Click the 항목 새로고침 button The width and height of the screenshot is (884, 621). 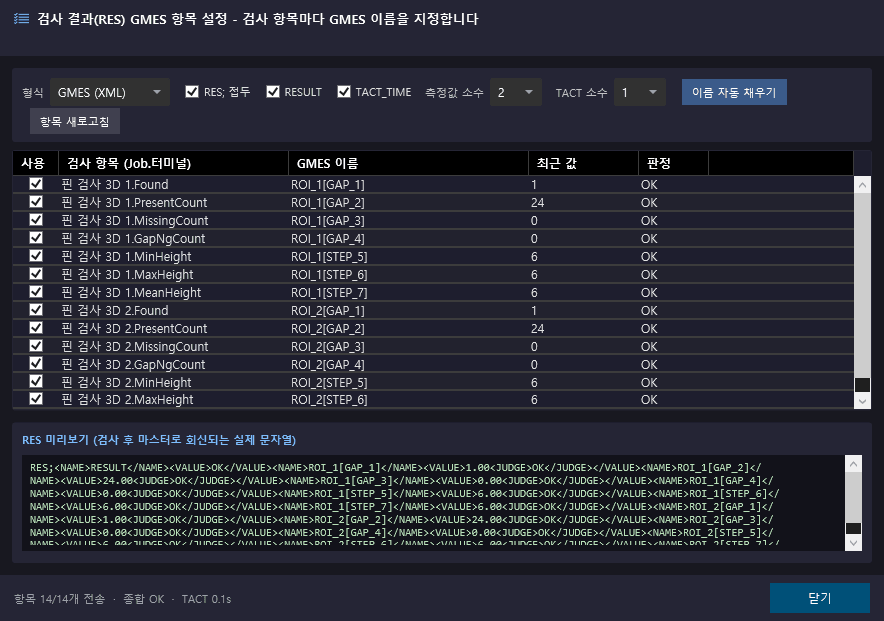(75, 122)
